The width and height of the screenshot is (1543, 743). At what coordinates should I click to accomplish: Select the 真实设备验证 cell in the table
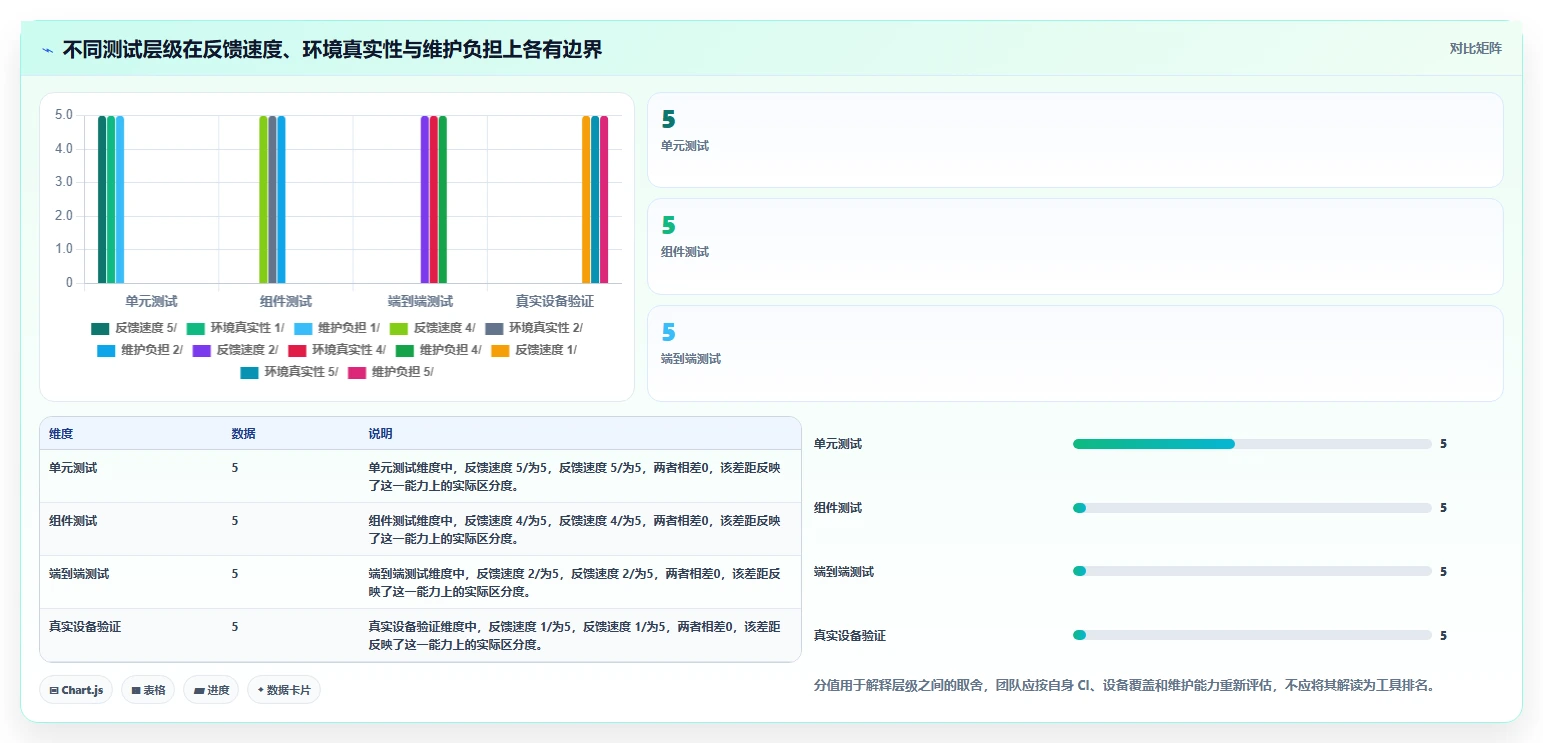(85, 627)
